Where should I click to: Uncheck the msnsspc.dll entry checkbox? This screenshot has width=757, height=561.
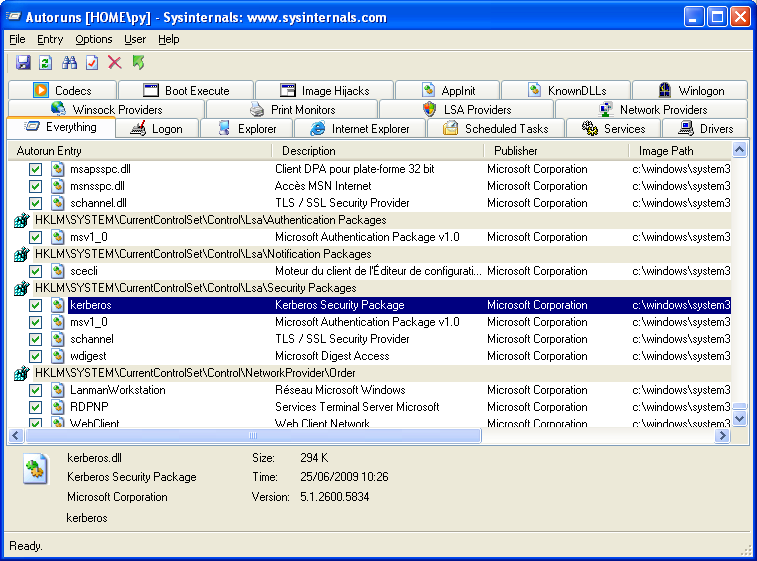coord(35,186)
